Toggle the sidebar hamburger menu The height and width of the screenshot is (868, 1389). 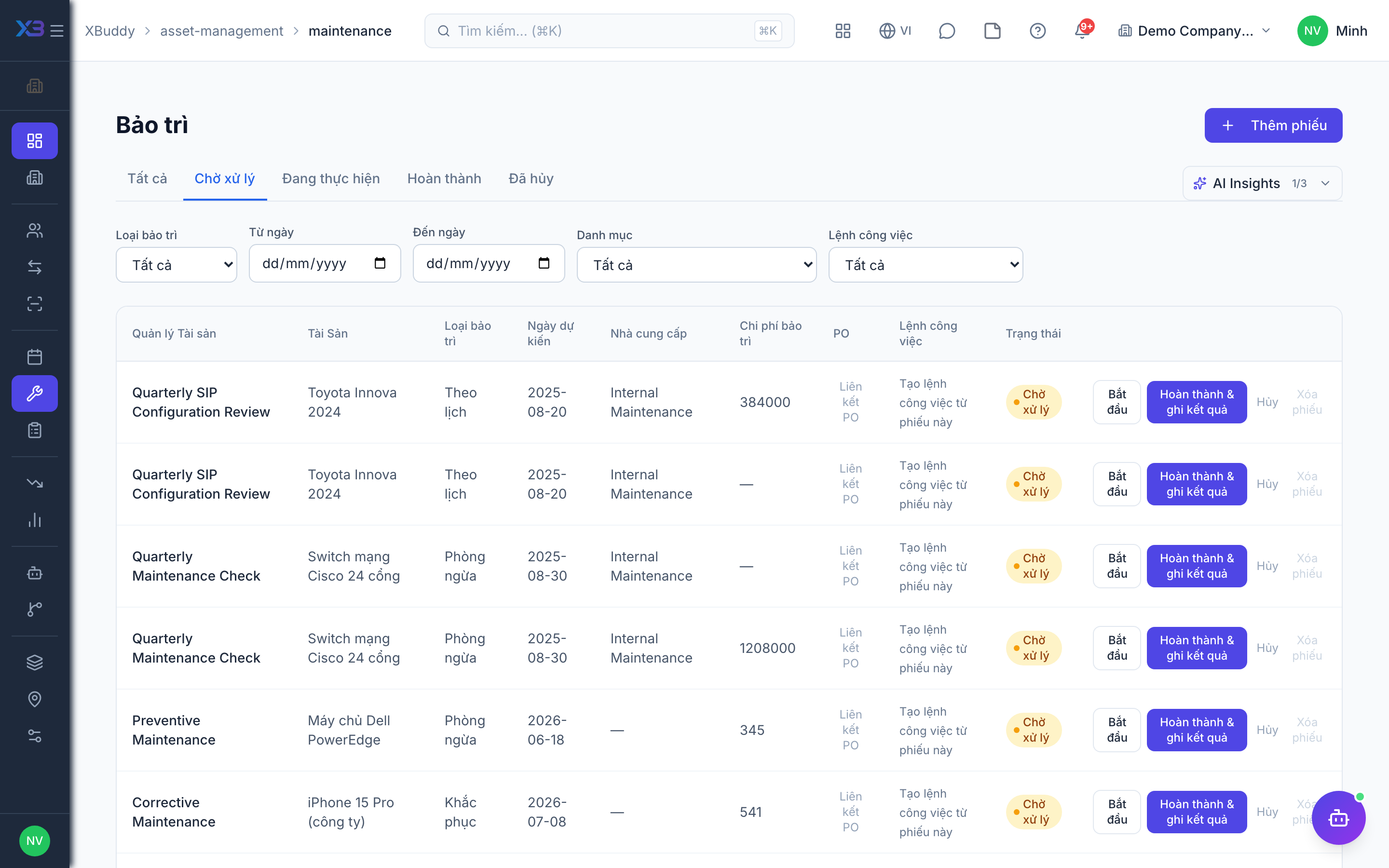click(x=57, y=30)
